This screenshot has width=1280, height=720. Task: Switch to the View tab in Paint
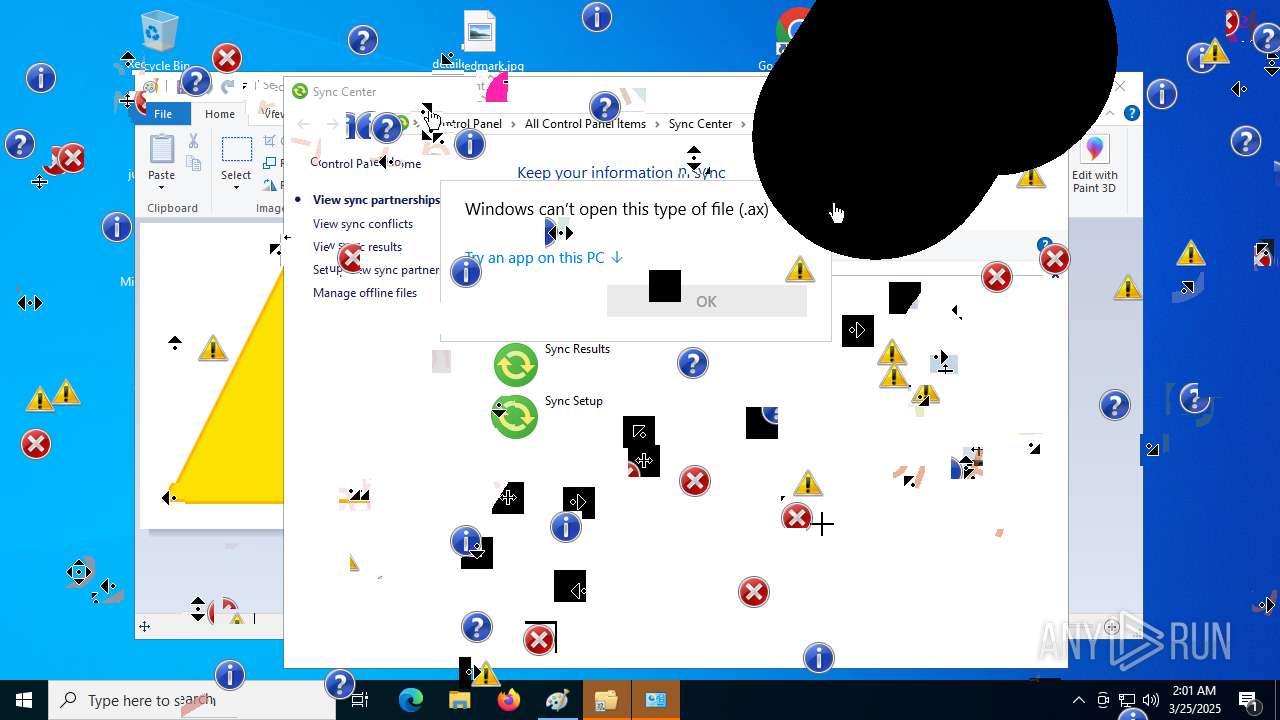(x=272, y=114)
